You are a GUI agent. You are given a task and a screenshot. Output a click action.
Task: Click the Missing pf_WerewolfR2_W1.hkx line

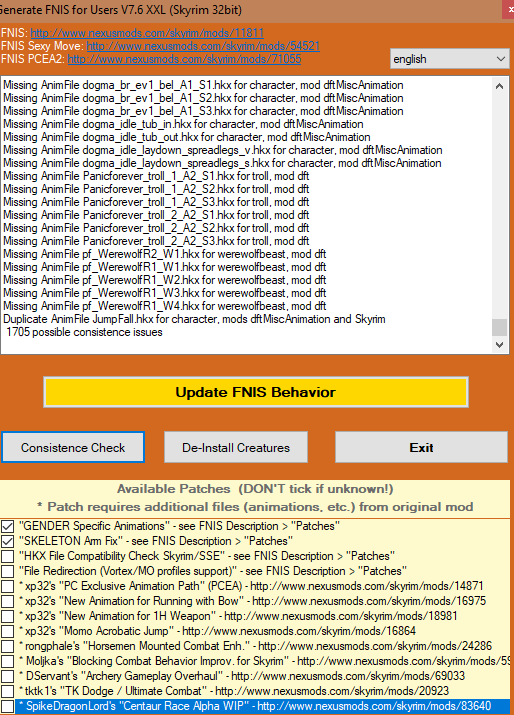165,254
